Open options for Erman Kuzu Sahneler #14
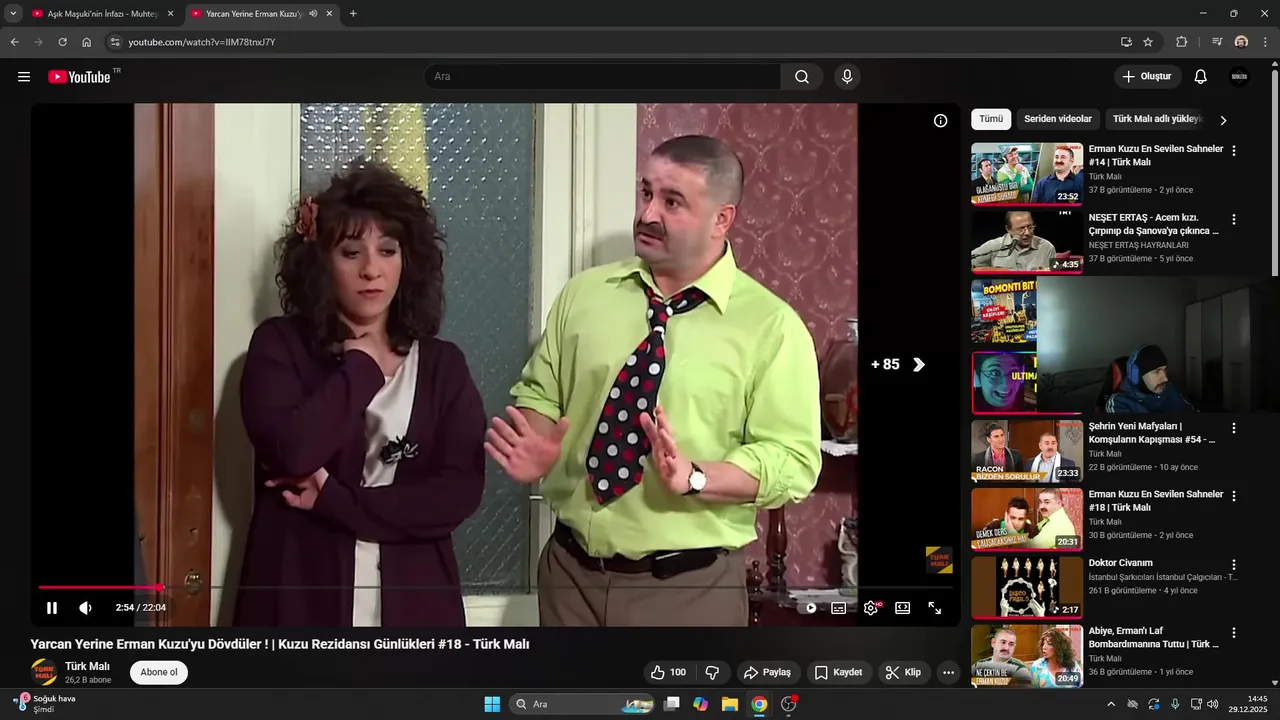Image resolution: width=1280 pixels, height=720 pixels. (x=1233, y=151)
